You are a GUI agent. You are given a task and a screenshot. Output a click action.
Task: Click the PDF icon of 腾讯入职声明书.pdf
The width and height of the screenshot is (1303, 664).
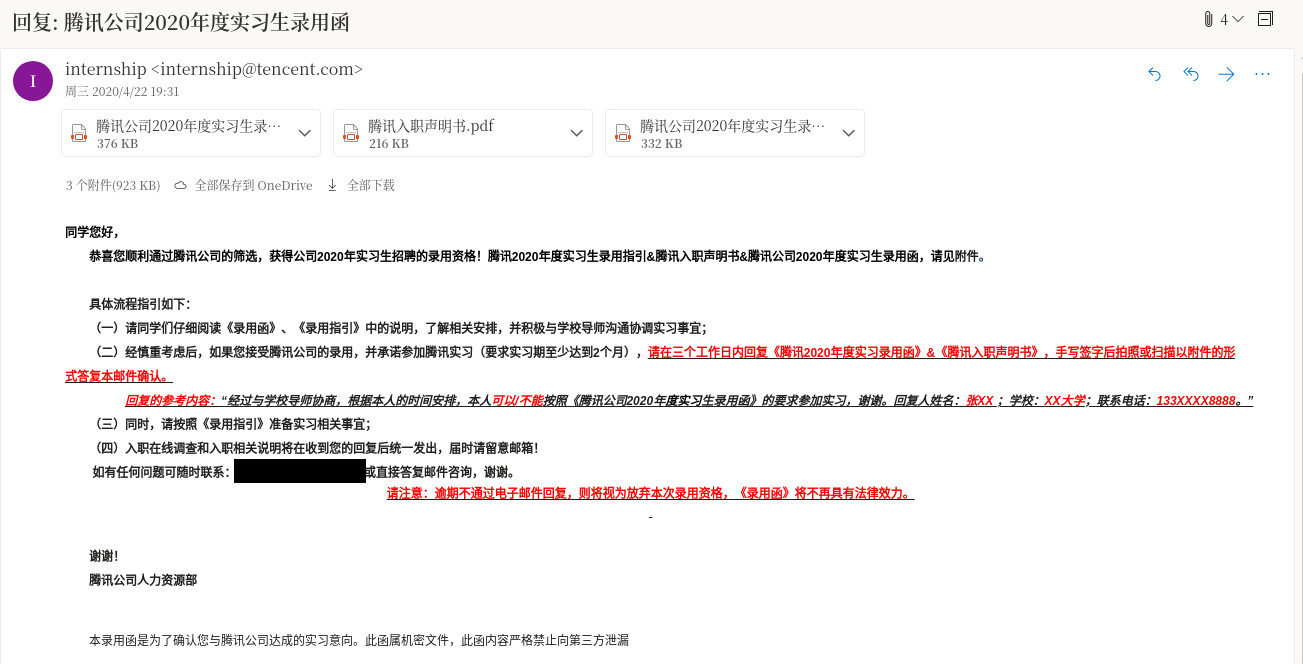[351, 133]
